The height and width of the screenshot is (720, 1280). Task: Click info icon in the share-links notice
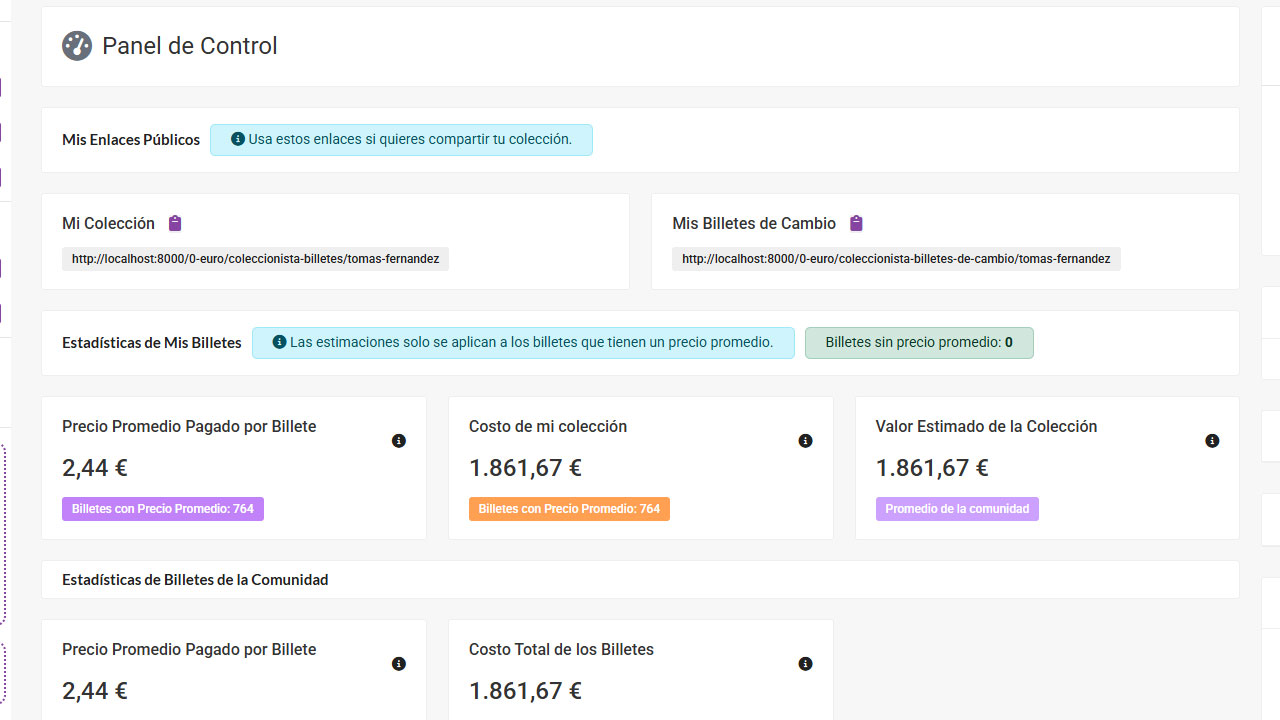click(x=238, y=140)
